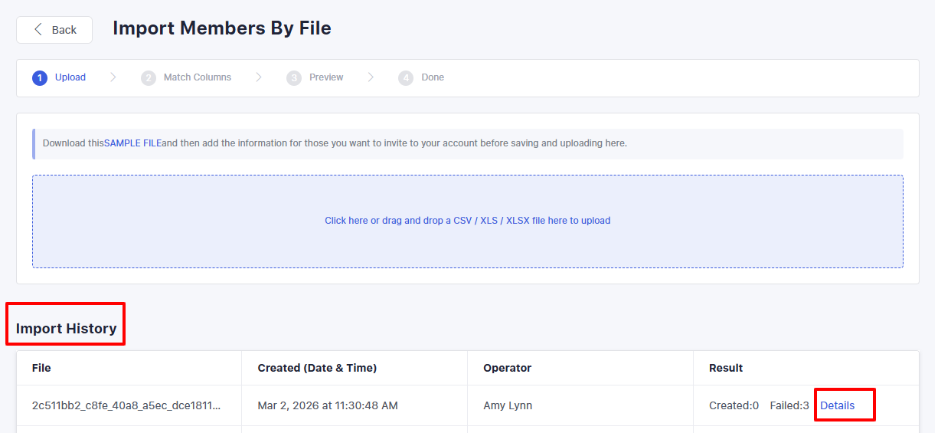
Task: Go to the Match Columns step label
Action: pyautogui.click(x=197, y=78)
